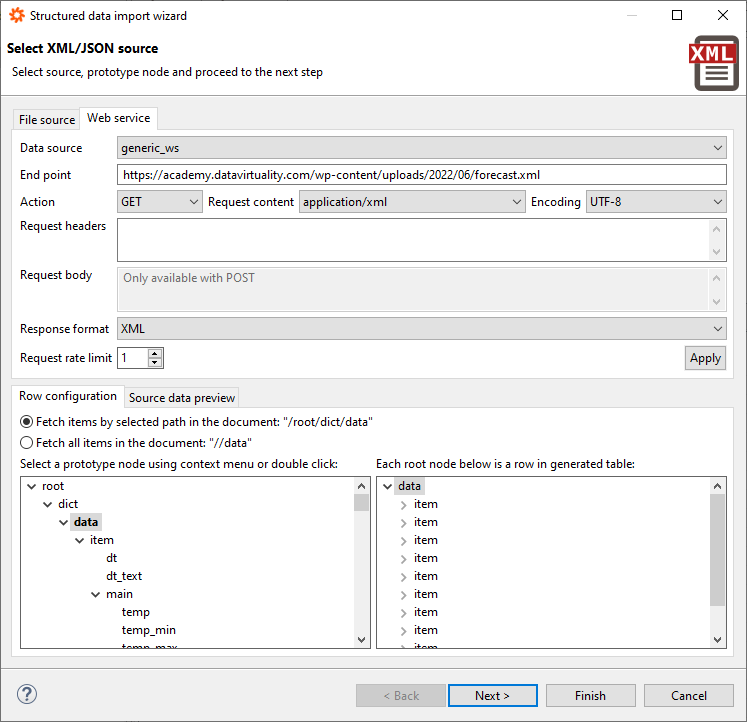Switch to the File source tab
The image size is (747, 722).
[x=47, y=120]
